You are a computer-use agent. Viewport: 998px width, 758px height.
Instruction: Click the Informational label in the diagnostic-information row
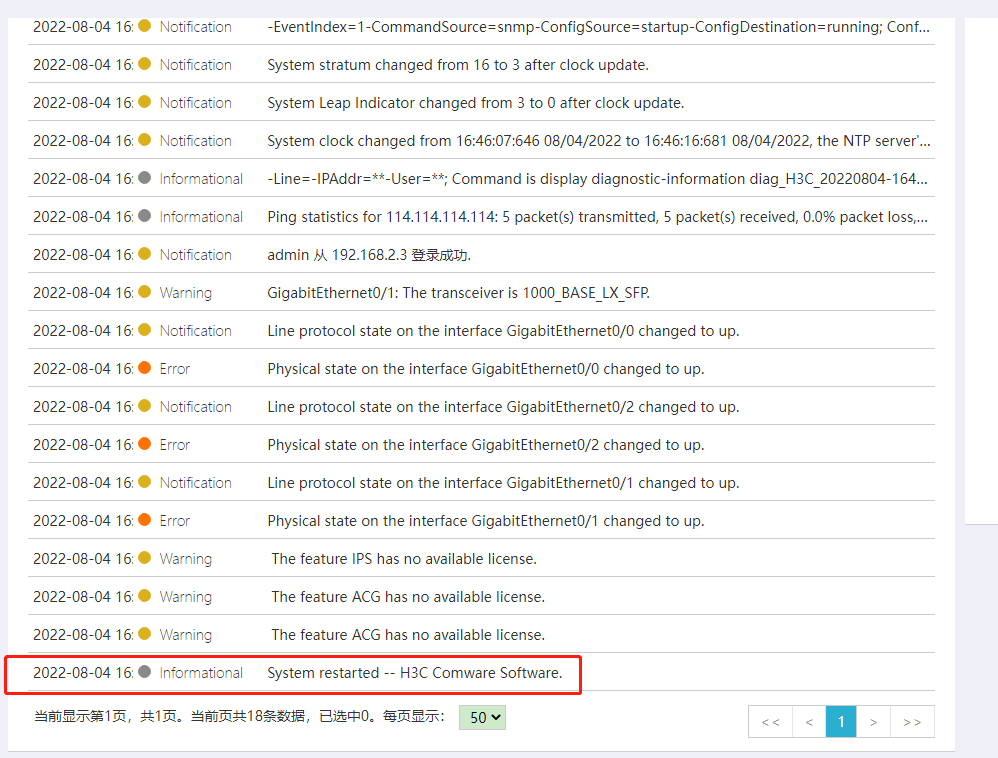[x=201, y=179]
